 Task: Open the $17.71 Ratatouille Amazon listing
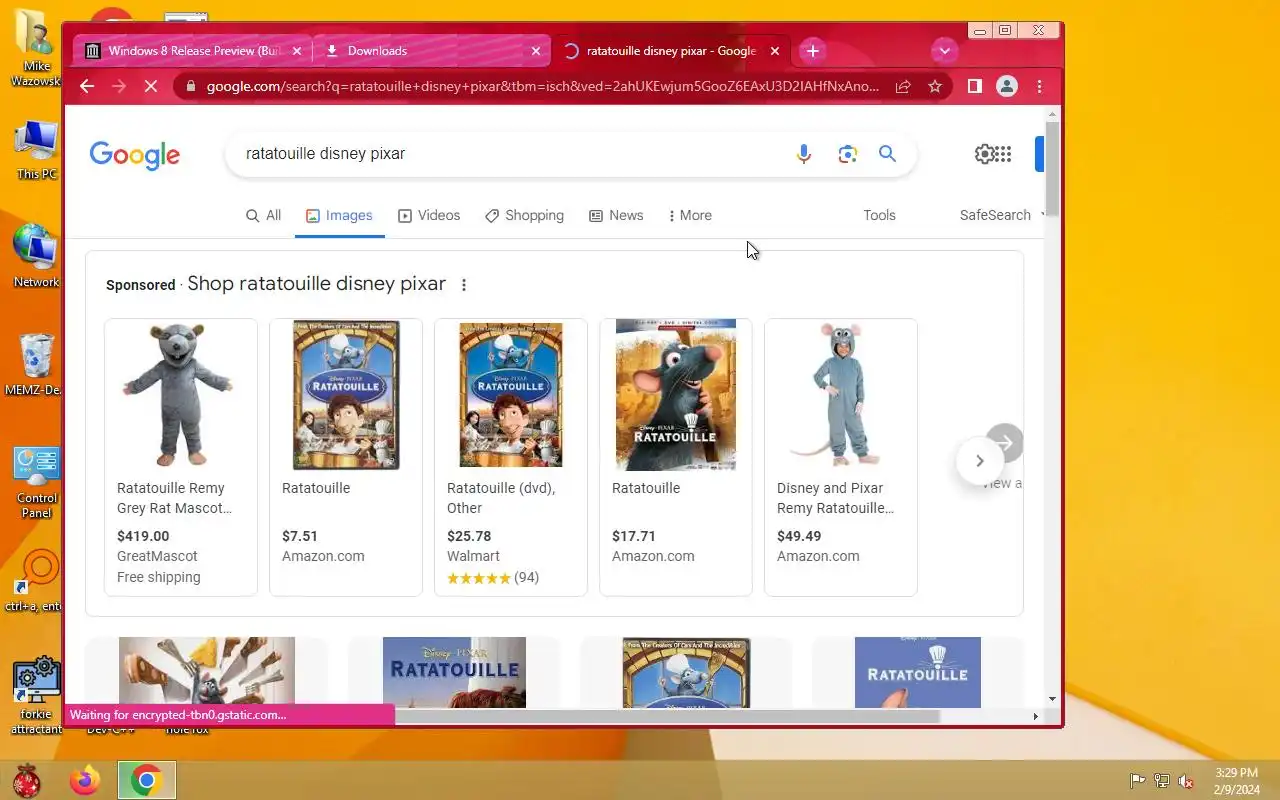tap(676, 457)
